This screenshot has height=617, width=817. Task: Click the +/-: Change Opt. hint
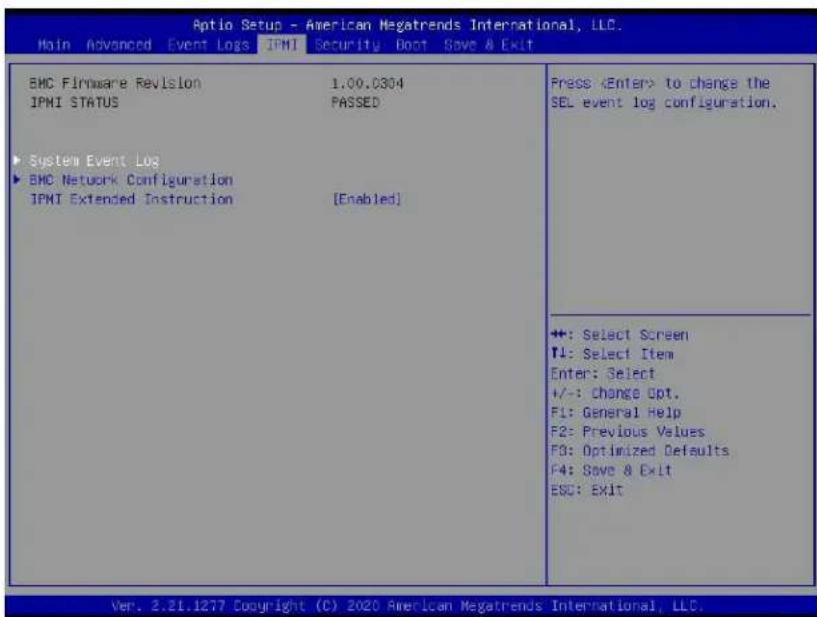point(615,392)
